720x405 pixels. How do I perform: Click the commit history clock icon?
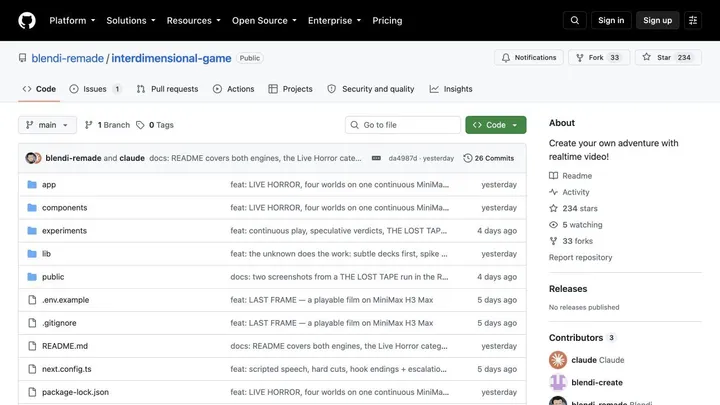point(467,158)
